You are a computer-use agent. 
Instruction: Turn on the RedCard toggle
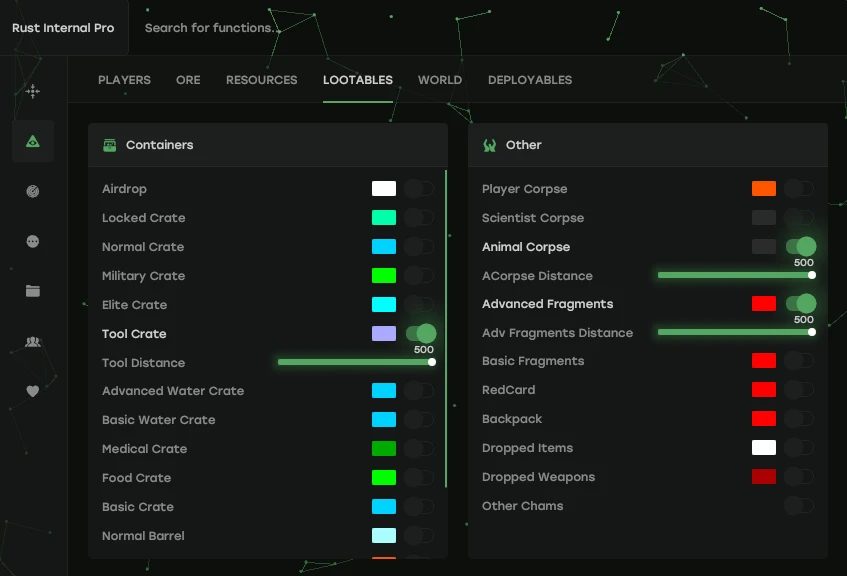click(799, 390)
